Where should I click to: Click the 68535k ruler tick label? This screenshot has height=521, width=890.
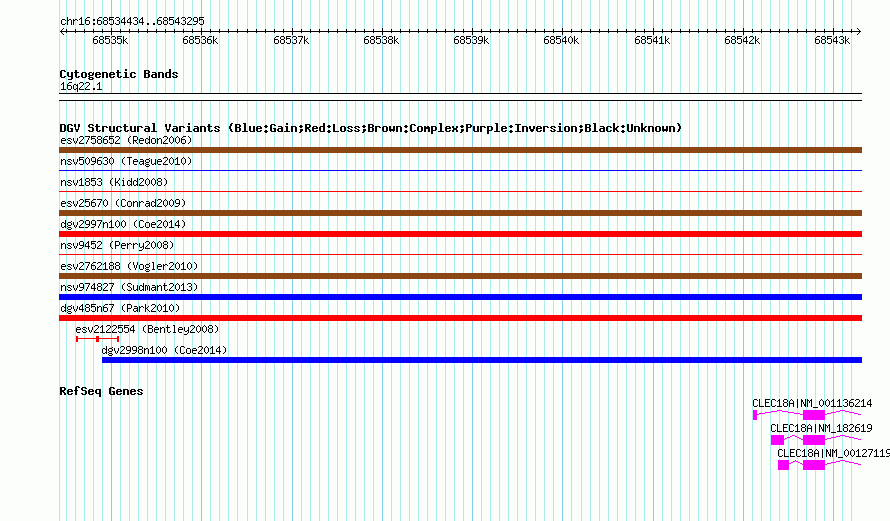tap(110, 40)
